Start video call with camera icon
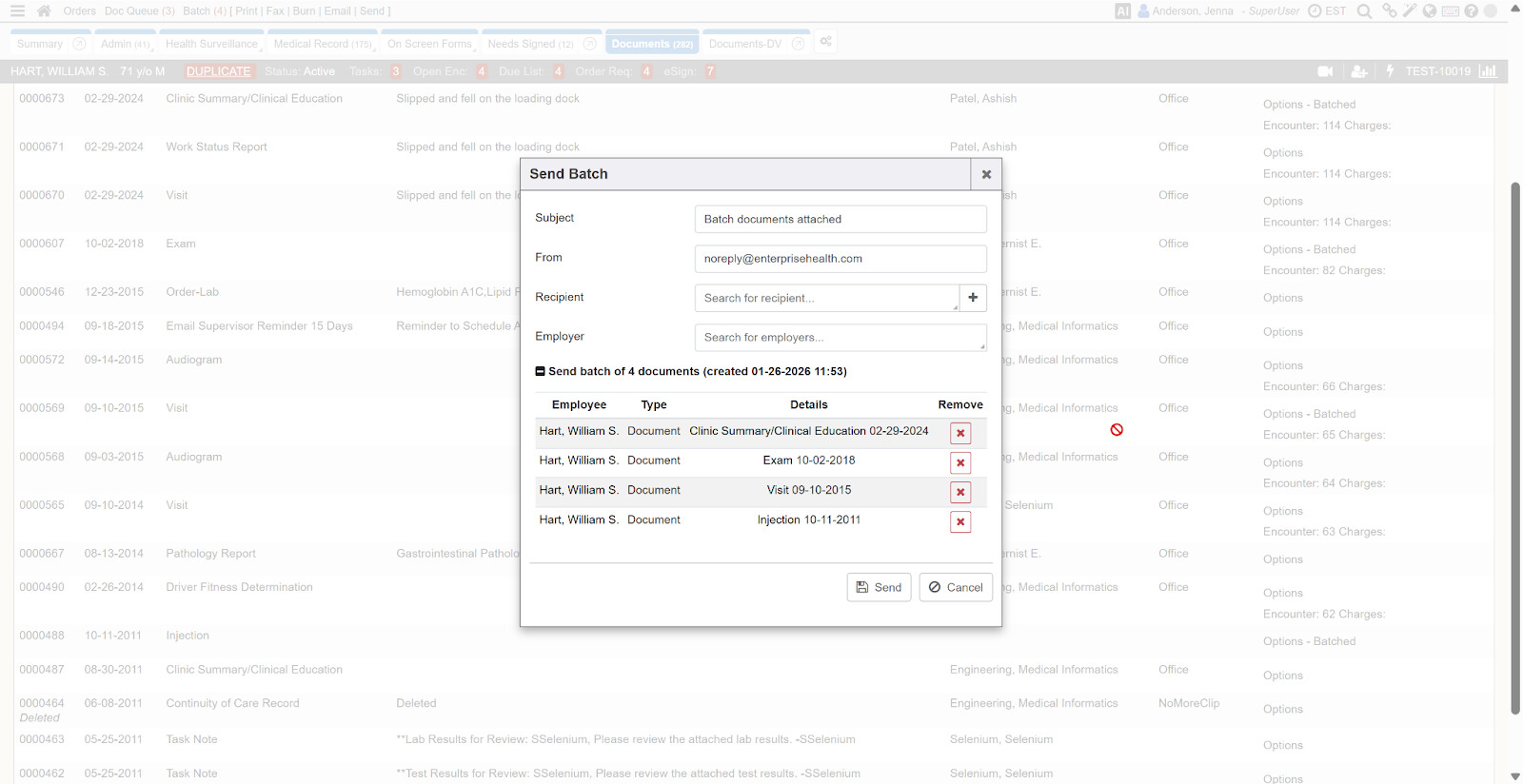 point(1324,71)
